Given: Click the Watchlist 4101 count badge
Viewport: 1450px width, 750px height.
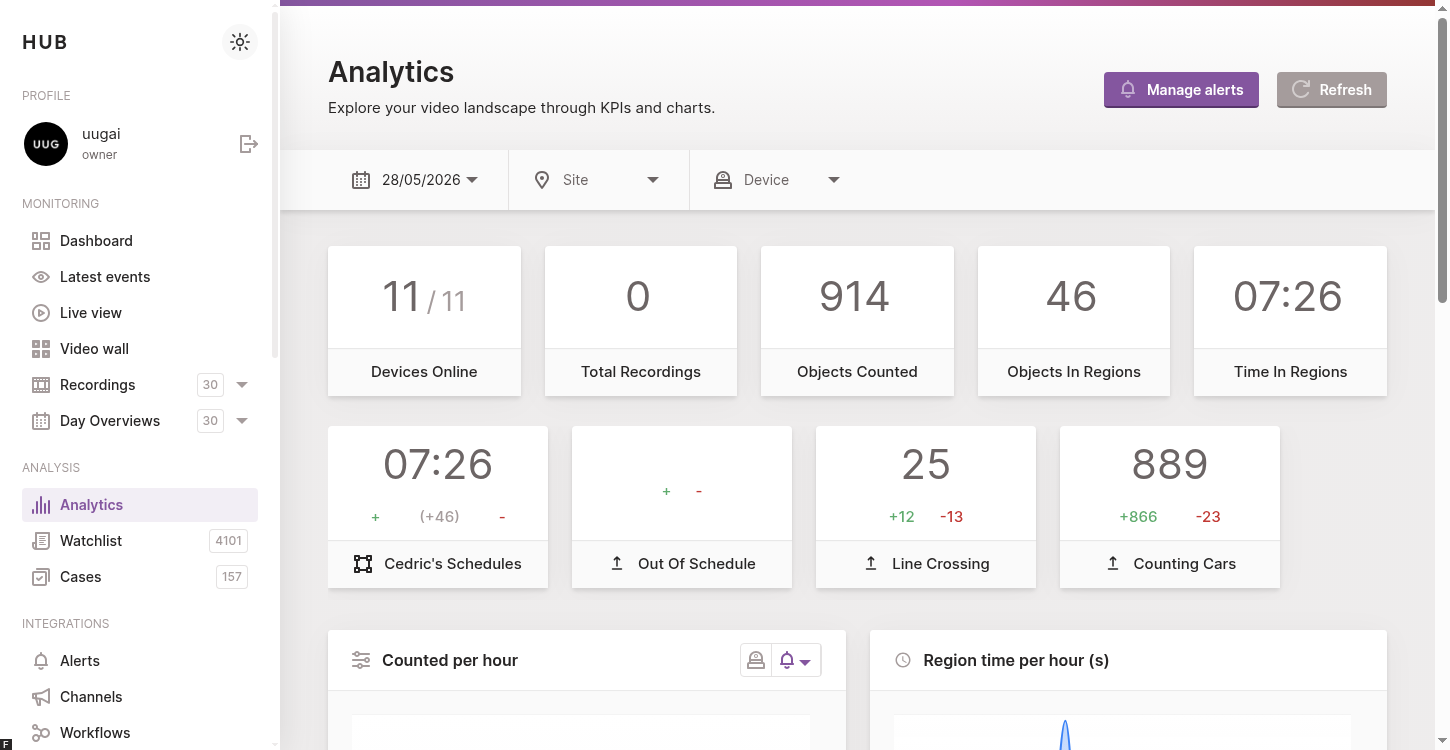Looking at the screenshot, I should click(x=228, y=541).
